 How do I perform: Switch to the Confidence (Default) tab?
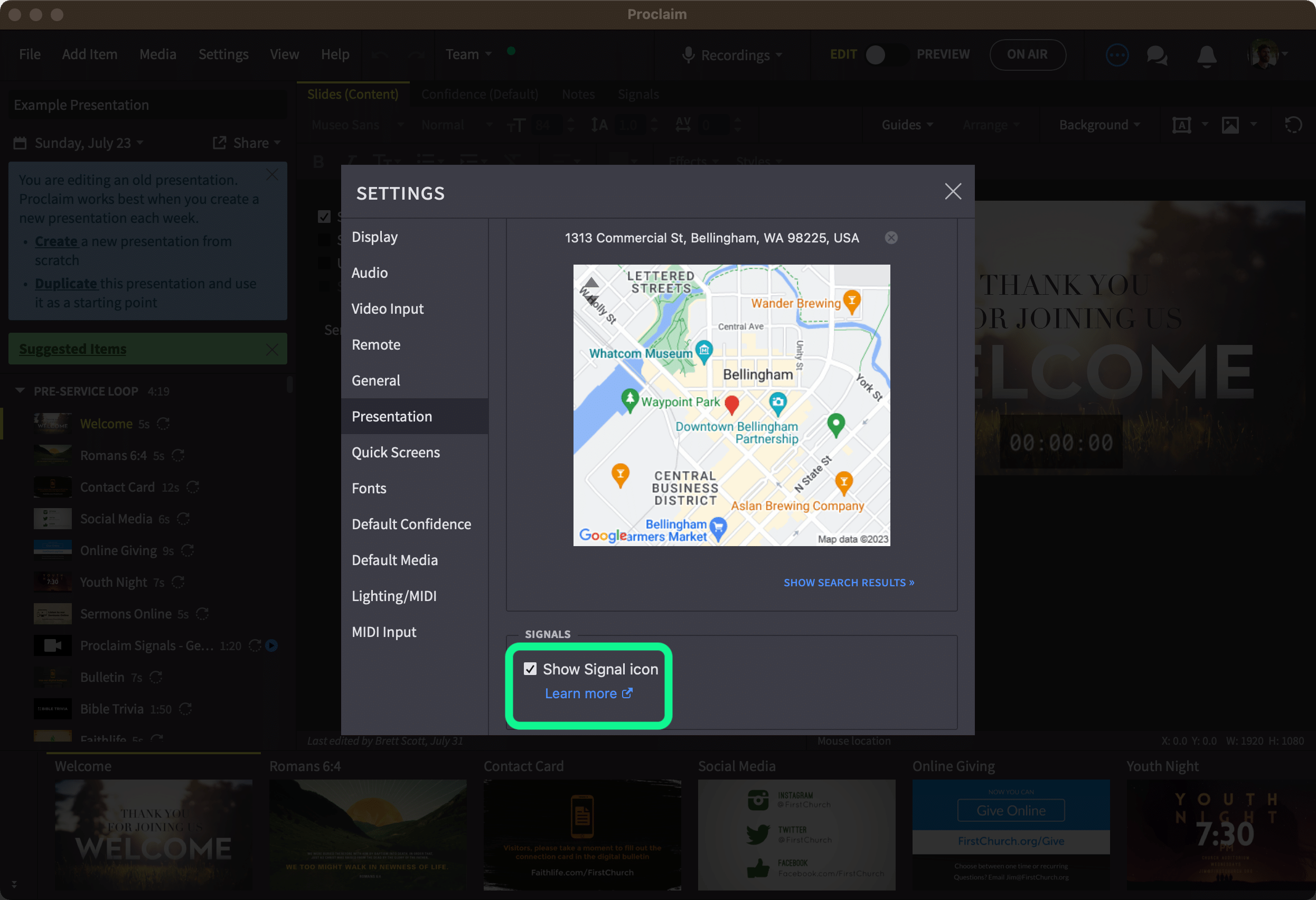coord(480,94)
